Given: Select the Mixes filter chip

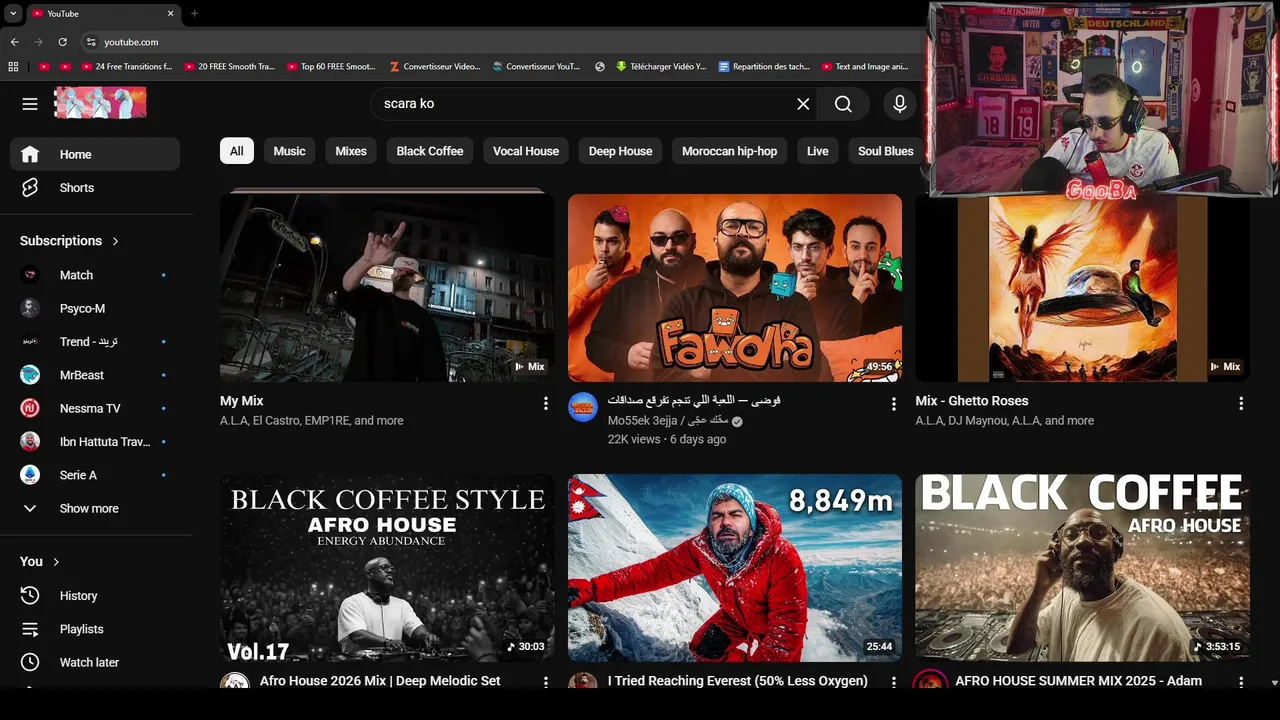Looking at the screenshot, I should [x=351, y=151].
